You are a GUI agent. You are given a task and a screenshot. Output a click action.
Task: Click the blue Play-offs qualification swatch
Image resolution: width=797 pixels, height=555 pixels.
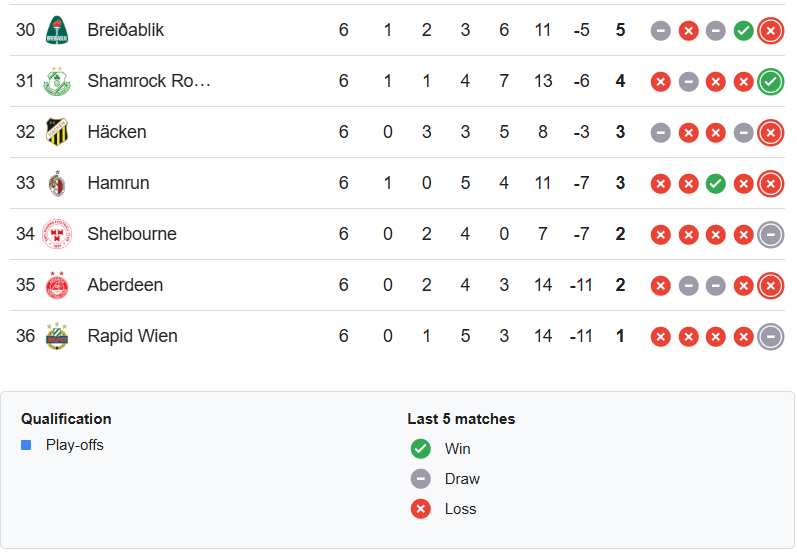pyautogui.click(x=26, y=445)
